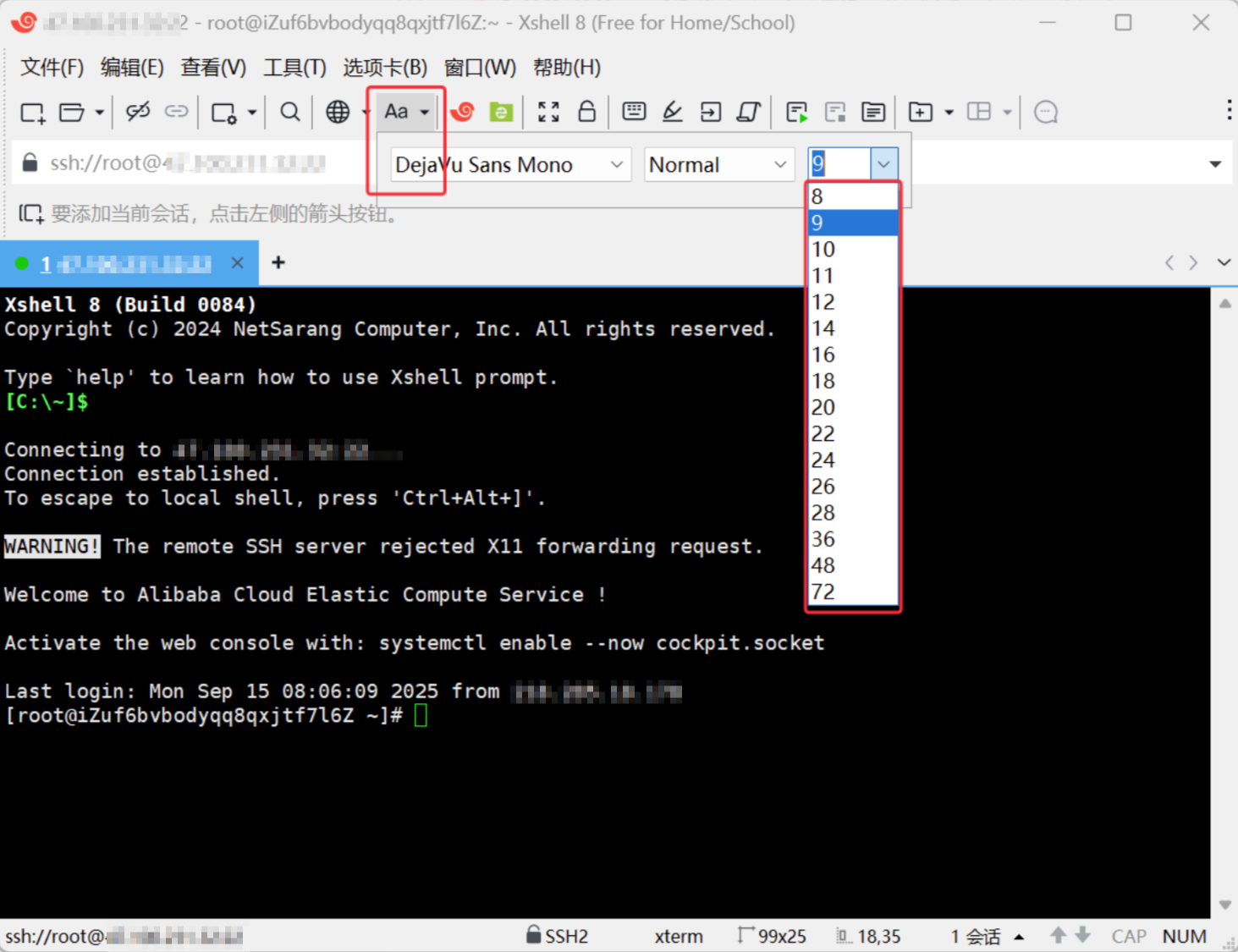1238x952 pixels.
Task: Open the 工具(T) menu
Action: (294, 68)
